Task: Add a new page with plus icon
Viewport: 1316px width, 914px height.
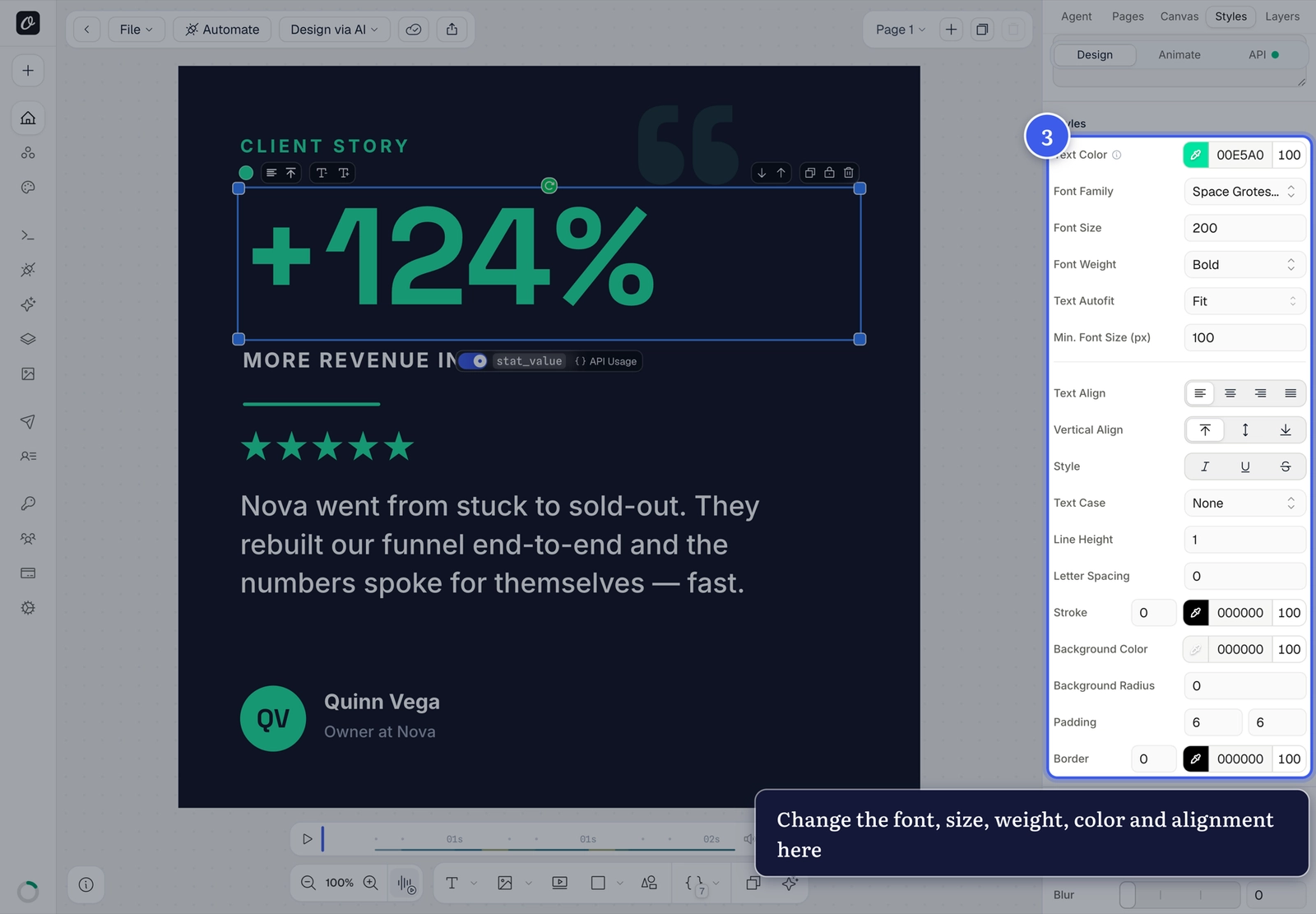Action: [951, 30]
